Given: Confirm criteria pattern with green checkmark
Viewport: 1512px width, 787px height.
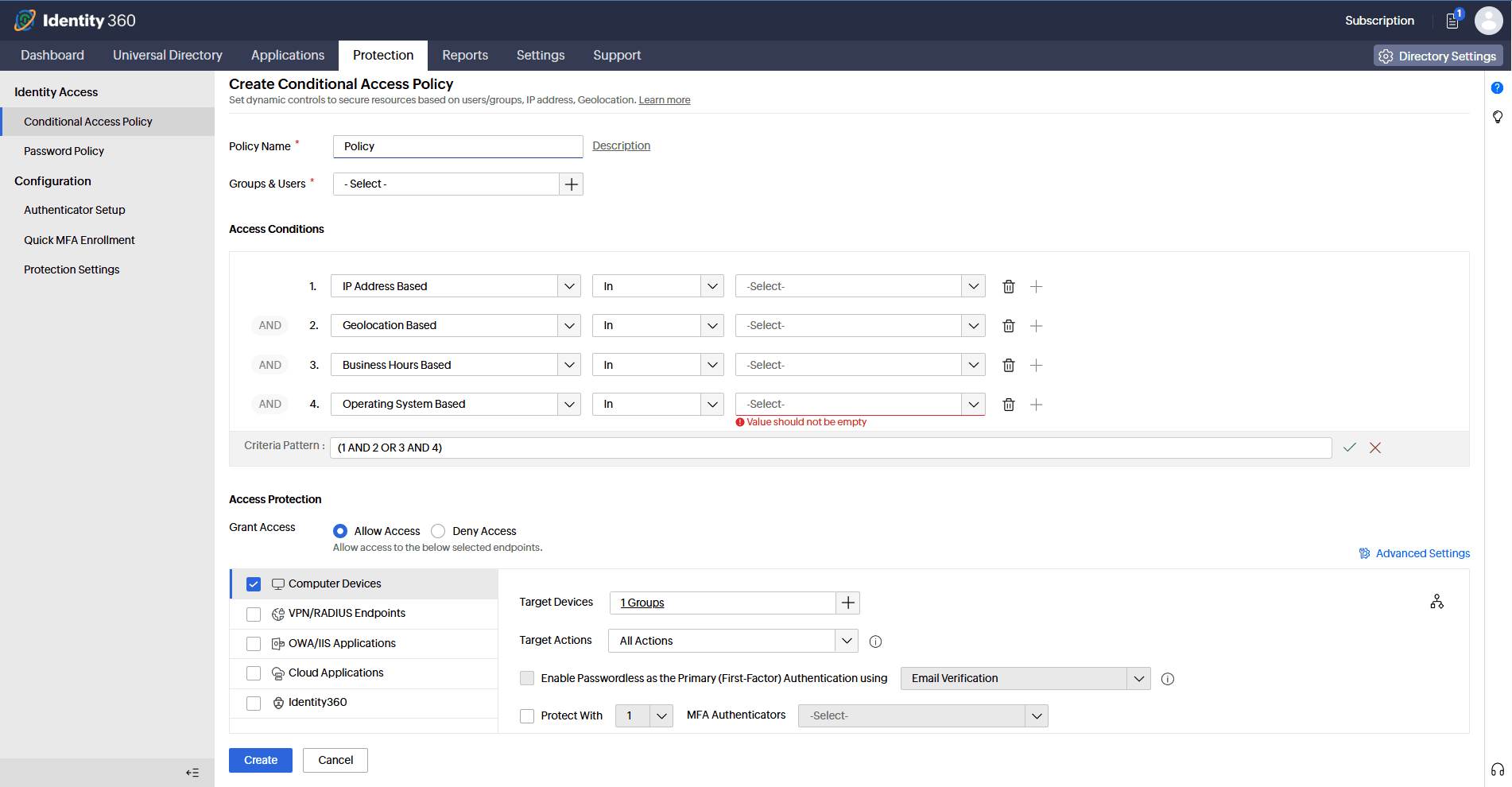Looking at the screenshot, I should [x=1349, y=448].
